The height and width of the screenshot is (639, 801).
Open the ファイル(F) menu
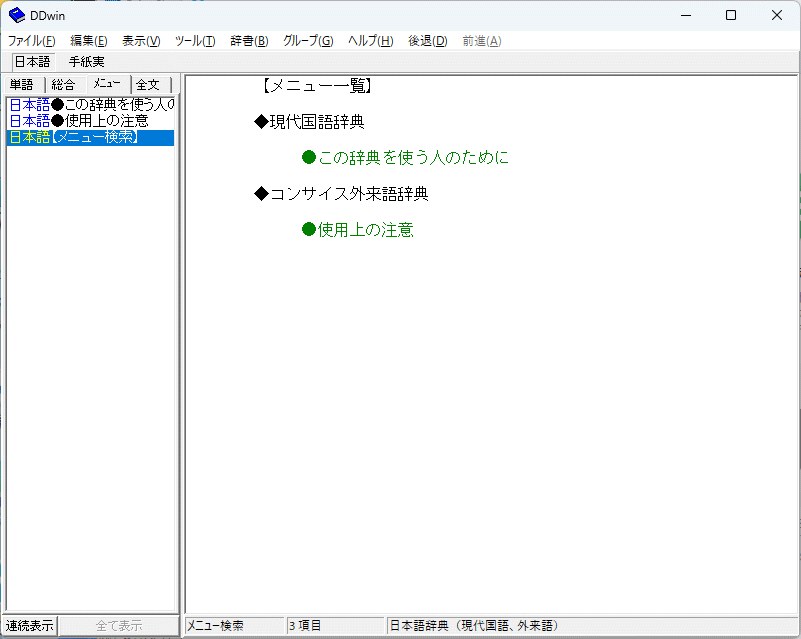(32, 41)
